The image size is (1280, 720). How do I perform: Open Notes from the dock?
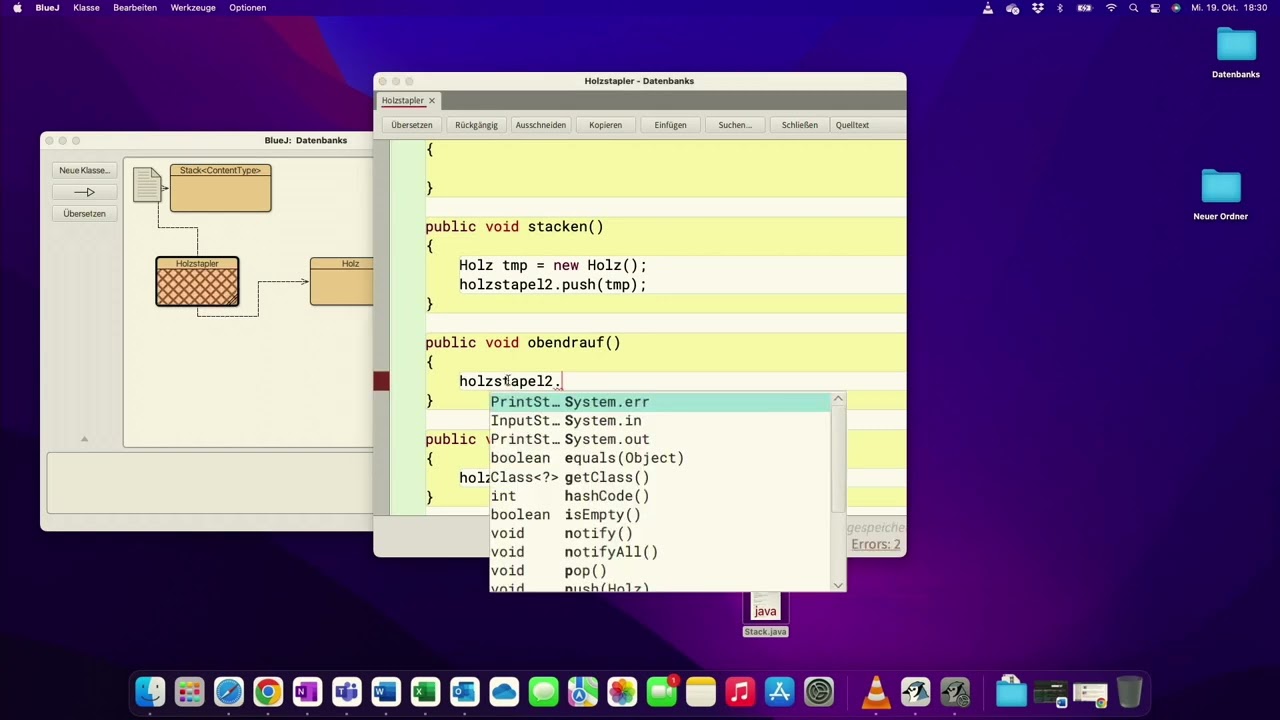(x=701, y=691)
